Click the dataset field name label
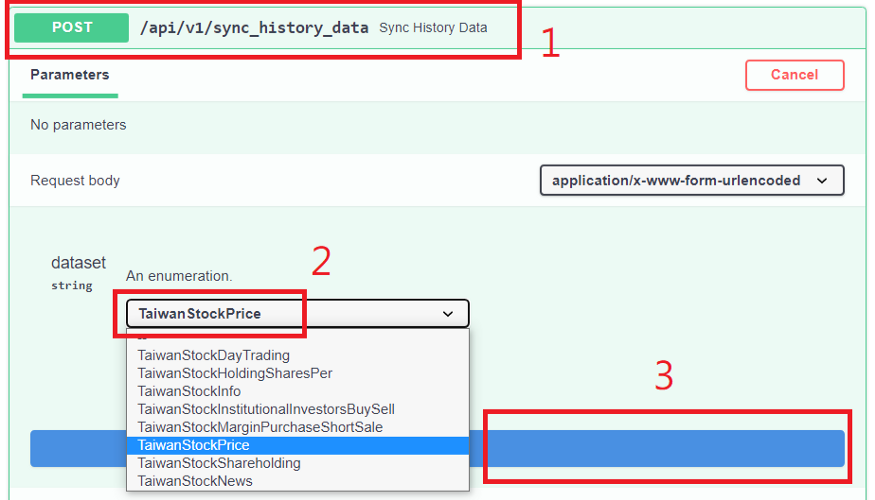The width and height of the screenshot is (875, 500). [78, 263]
